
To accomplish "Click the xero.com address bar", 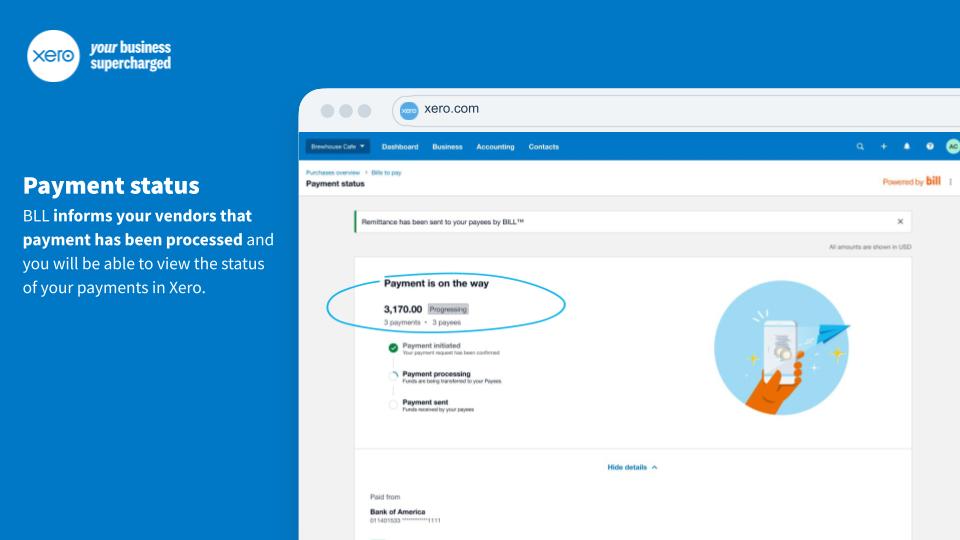I will (x=675, y=110).
